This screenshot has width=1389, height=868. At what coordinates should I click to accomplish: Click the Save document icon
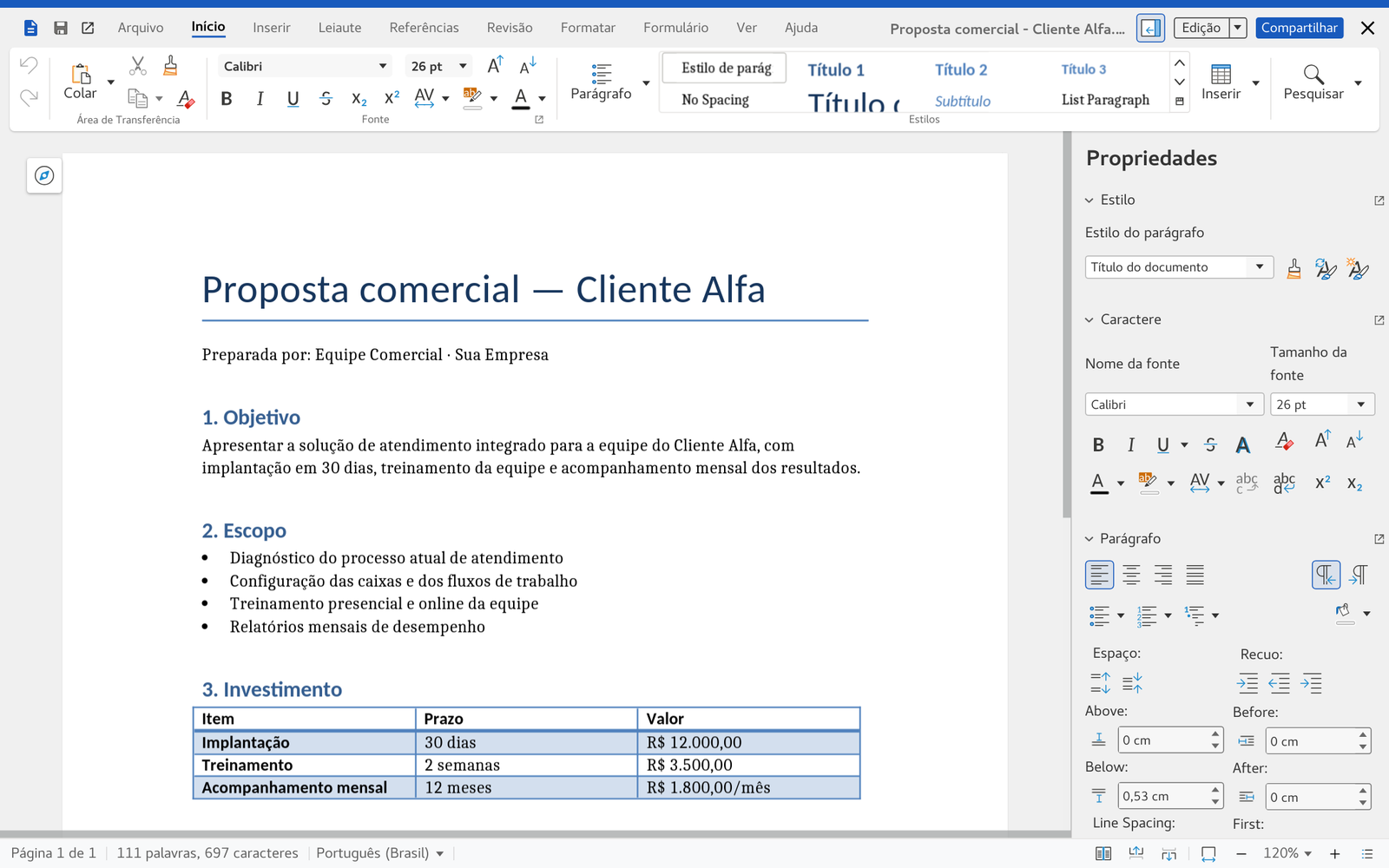(60, 28)
